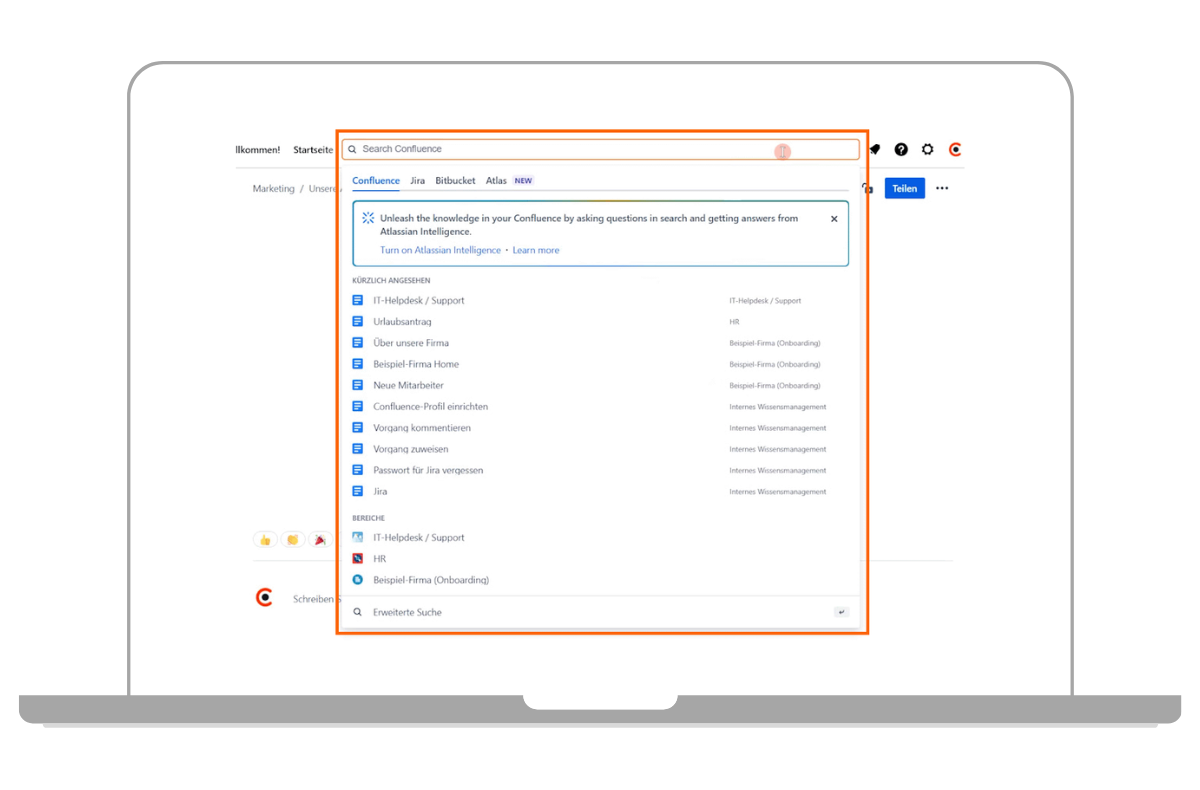Viewport: 1200px width, 790px height.
Task: Dismiss the Atlassian Intelligence banner
Action: click(x=834, y=219)
